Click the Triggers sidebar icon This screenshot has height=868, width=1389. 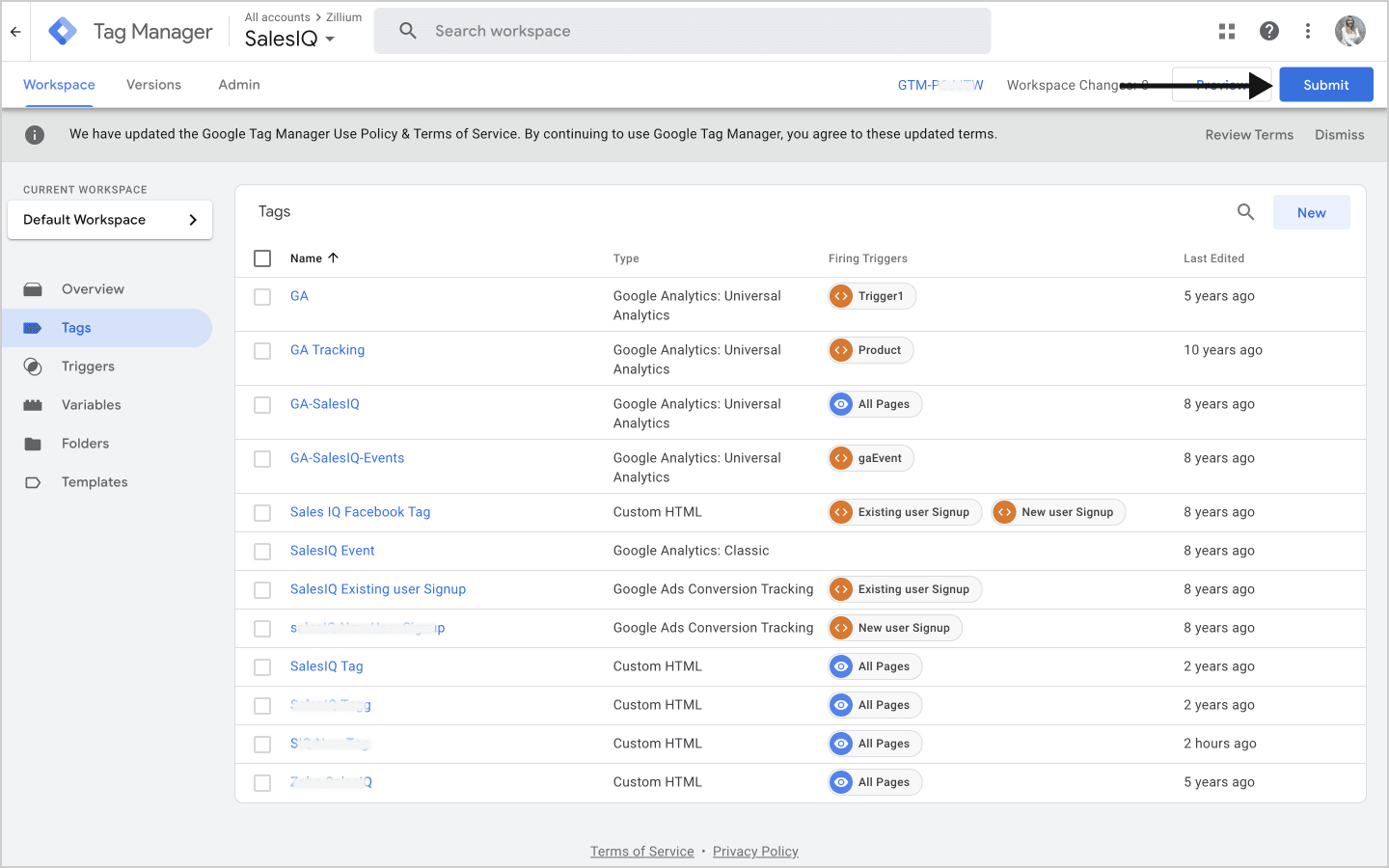click(x=33, y=366)
